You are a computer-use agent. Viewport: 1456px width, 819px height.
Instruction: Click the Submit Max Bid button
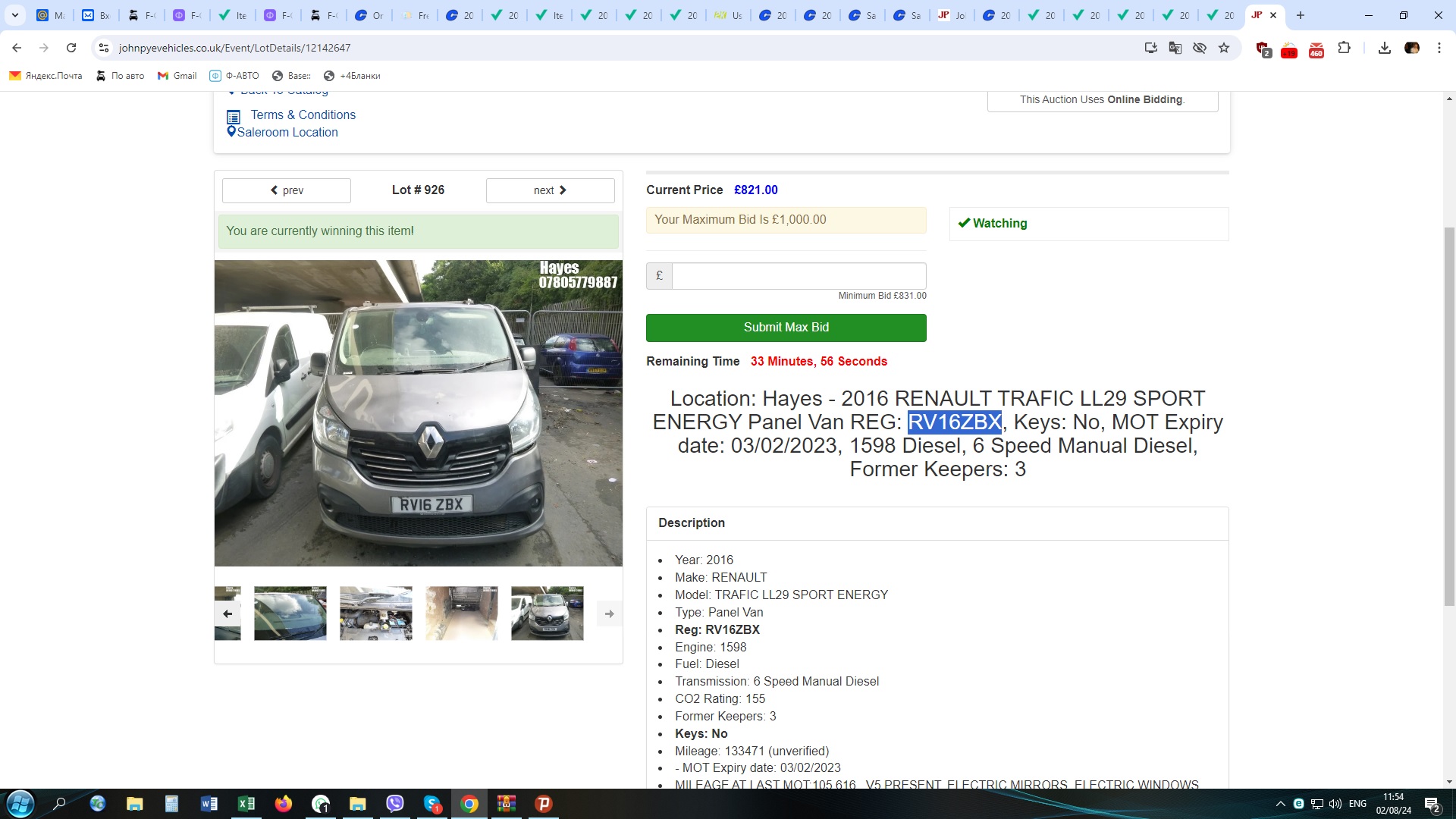pos(786,328)
